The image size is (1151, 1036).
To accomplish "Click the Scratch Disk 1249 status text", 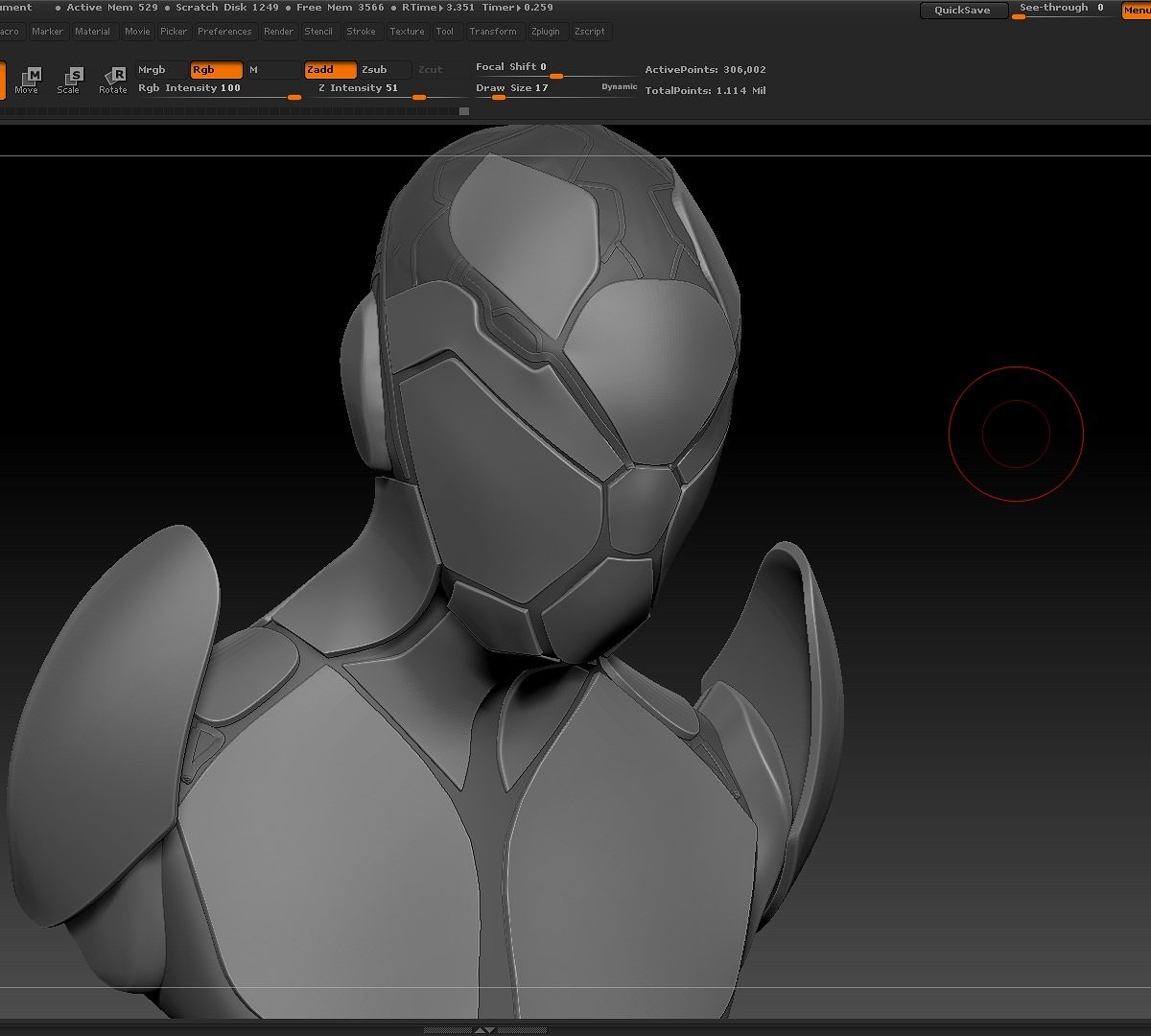I will click(x=227, y=8).
